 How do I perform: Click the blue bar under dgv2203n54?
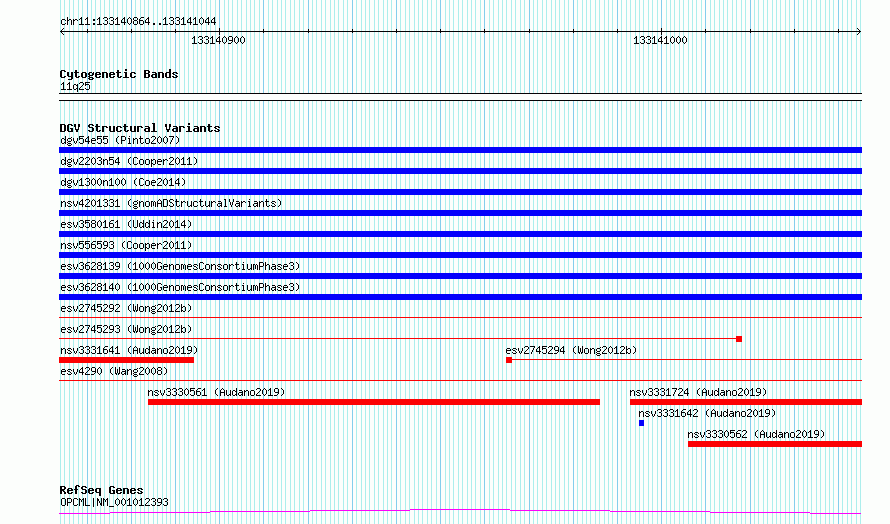[x=460, y=171]
